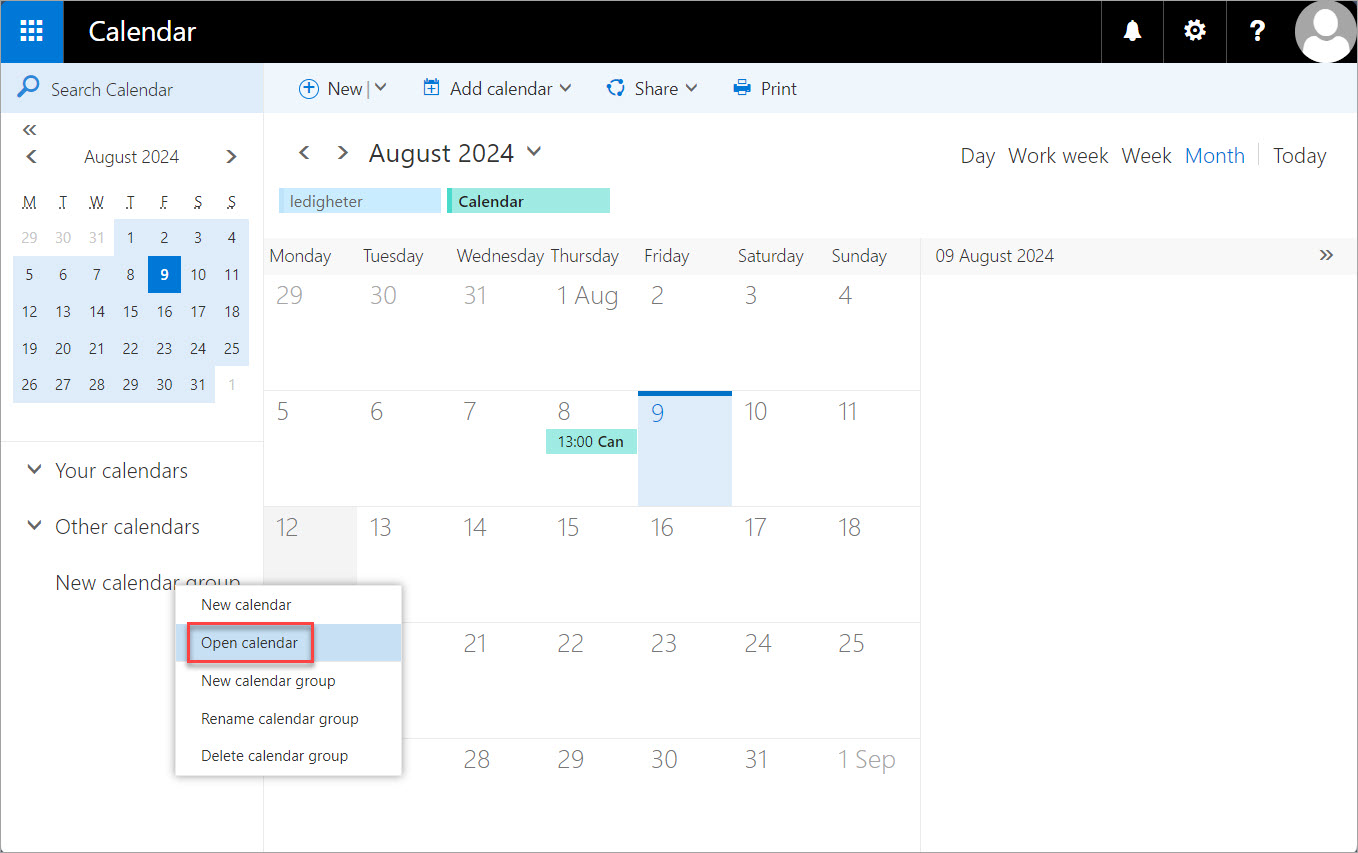Select the teal Calendar tab
Viewport: 1358px width, 853px height.
[528, 201]
